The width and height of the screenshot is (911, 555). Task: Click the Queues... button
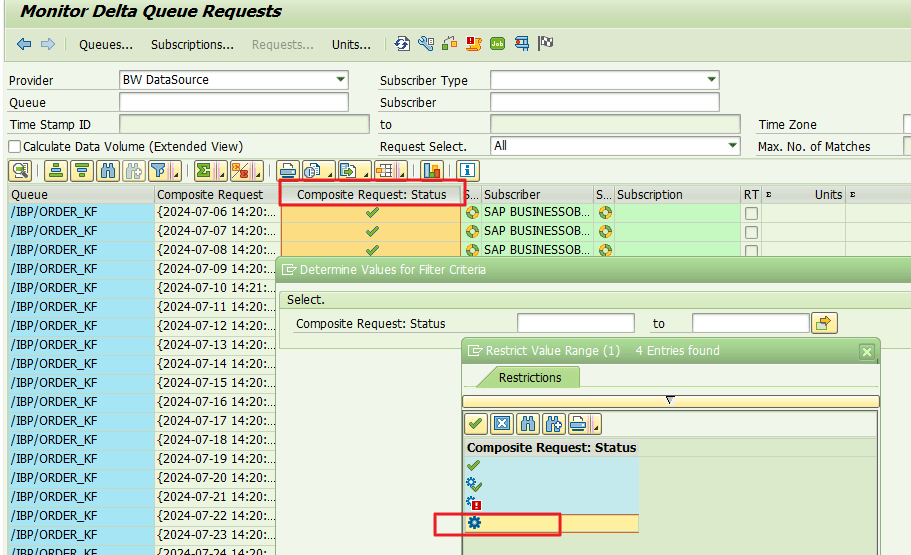pos(106,44)
